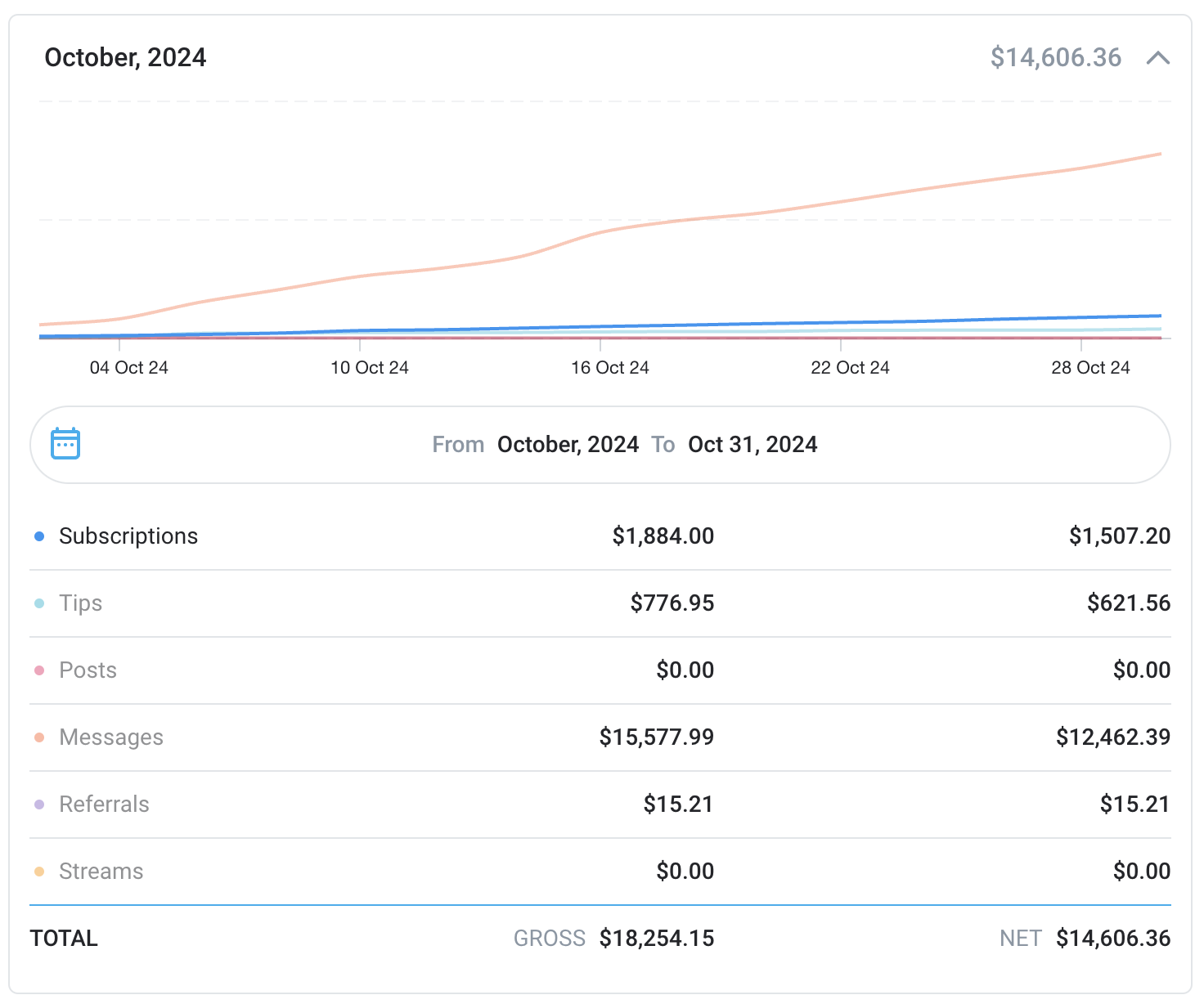Click the pink Posts legend dot
The height and width of the screenshot is (1004, 1204).
(39, 670)
